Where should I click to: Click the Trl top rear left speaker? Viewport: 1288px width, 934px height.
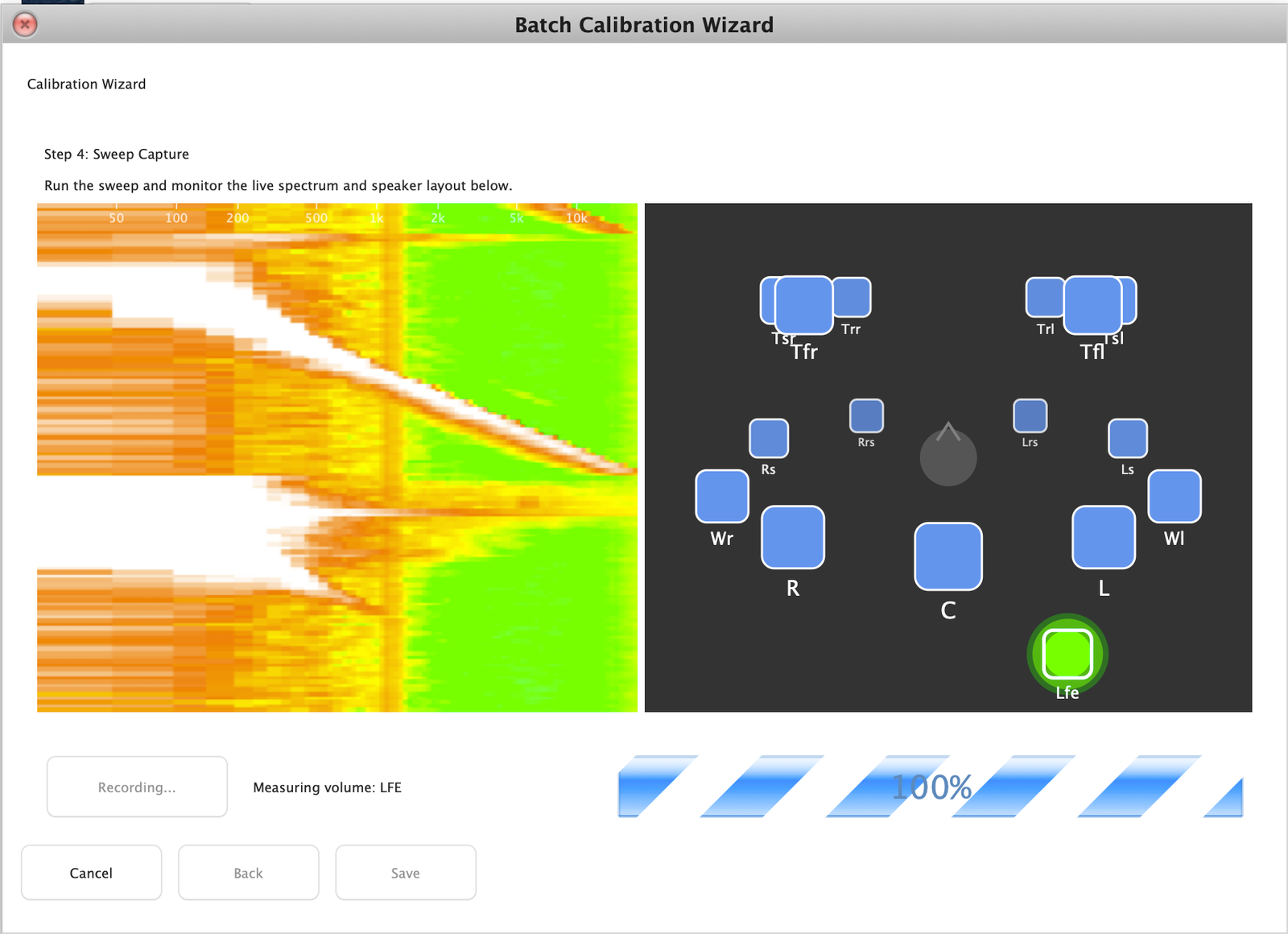click(x=1044, y=297)
